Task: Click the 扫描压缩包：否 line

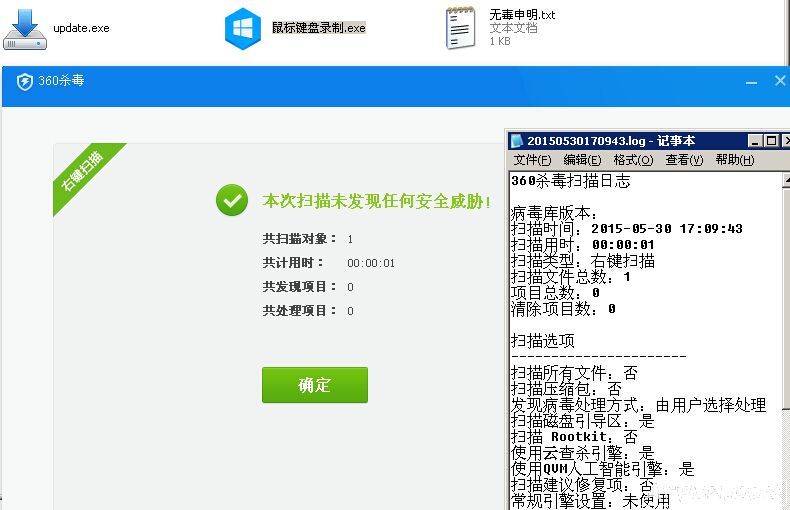Action: coord(566,389)
